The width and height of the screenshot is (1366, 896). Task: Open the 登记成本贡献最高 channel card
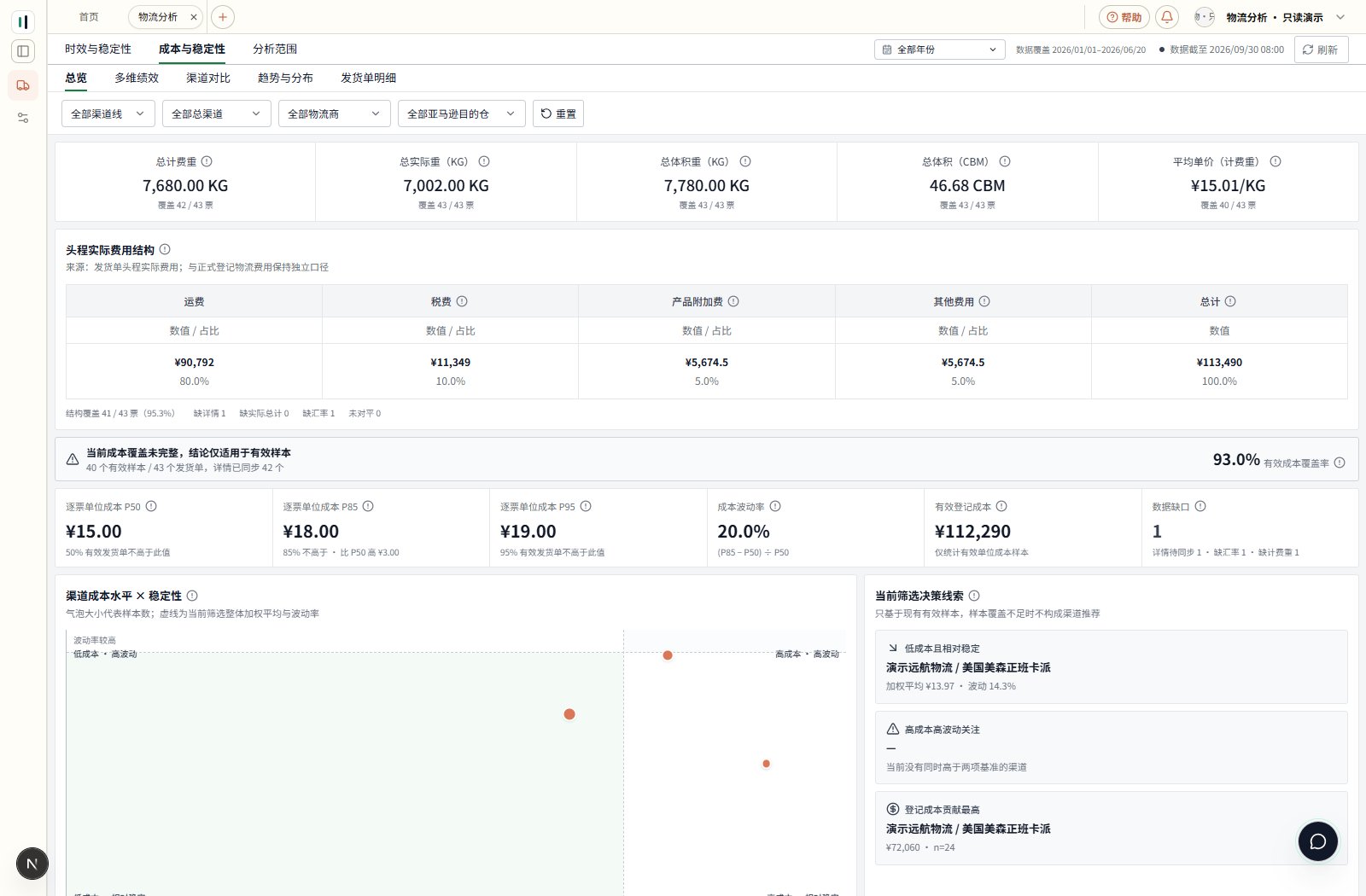(x=1111, y=828)
